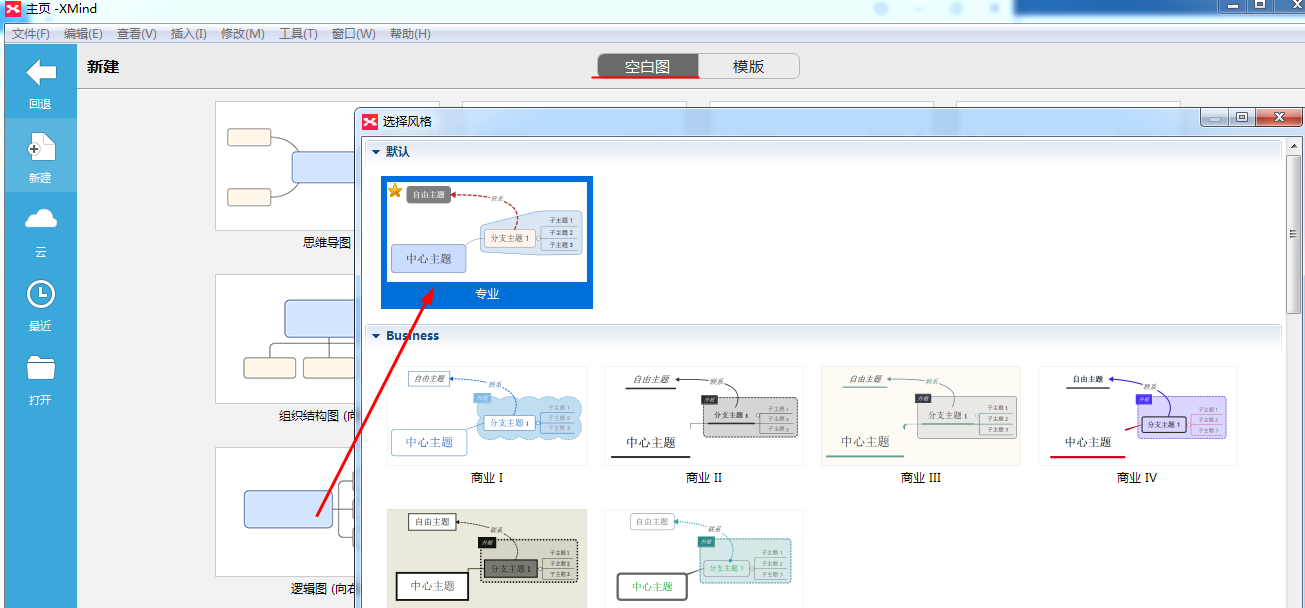
Task: Open the 文件(F) menu
Action: (31, 34)
